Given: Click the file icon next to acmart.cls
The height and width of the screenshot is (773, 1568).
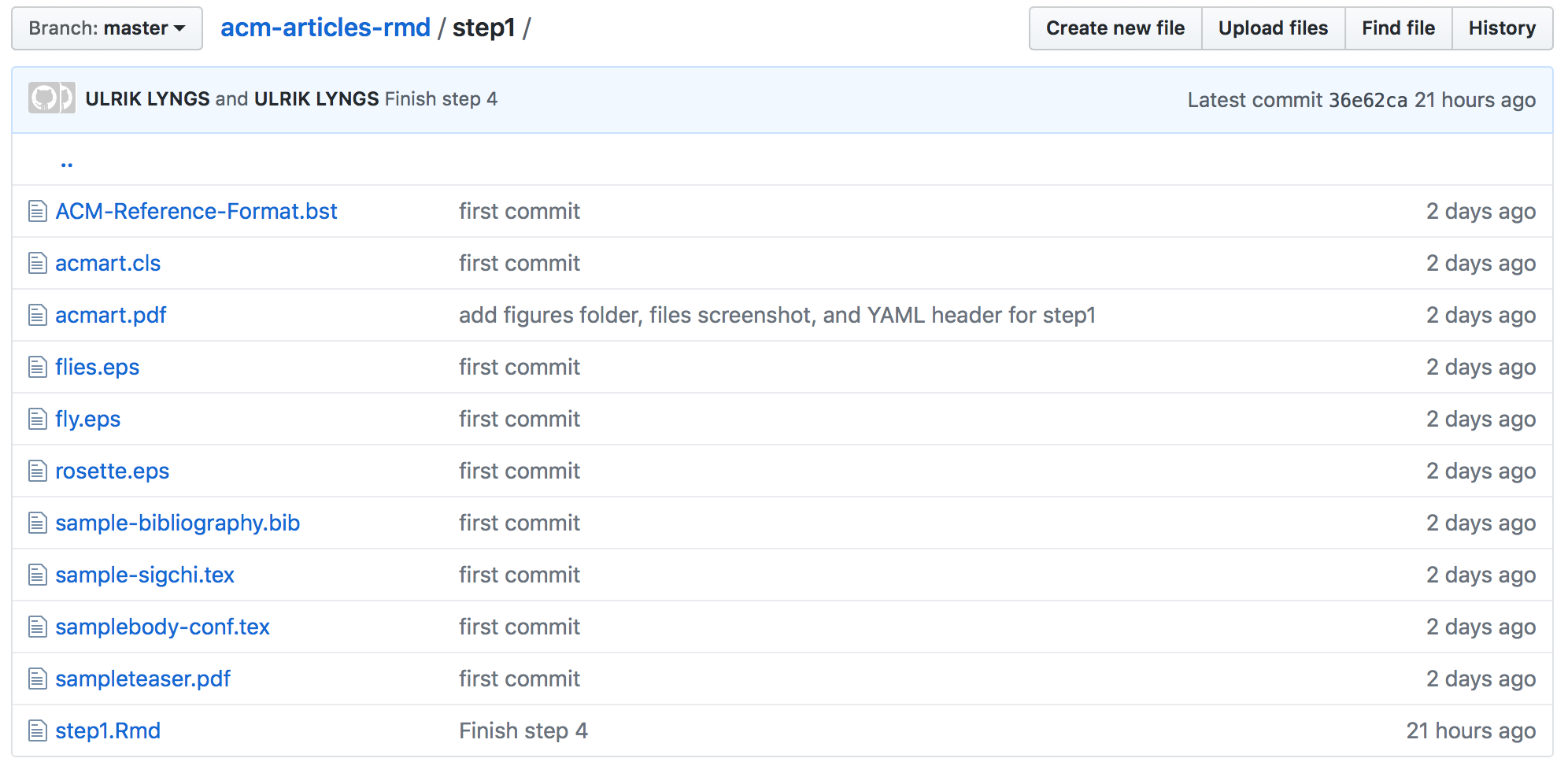Looking at the screenshot, I should [37, 263].
